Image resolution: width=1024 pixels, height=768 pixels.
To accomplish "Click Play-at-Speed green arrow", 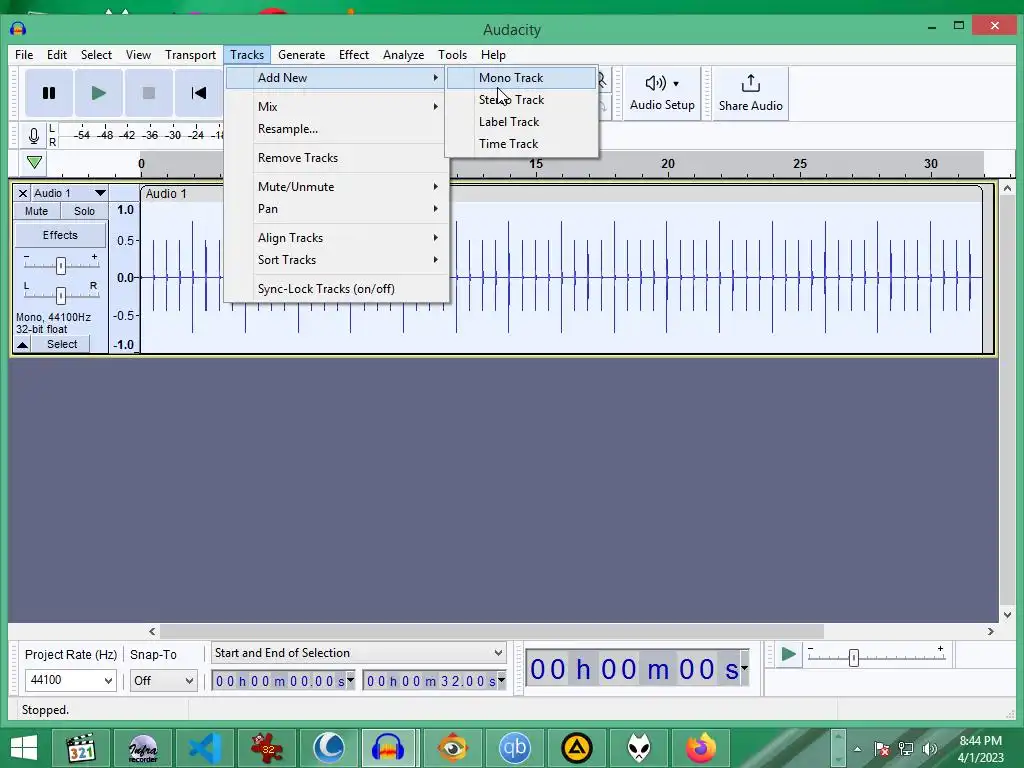I will tap(788, 654).
